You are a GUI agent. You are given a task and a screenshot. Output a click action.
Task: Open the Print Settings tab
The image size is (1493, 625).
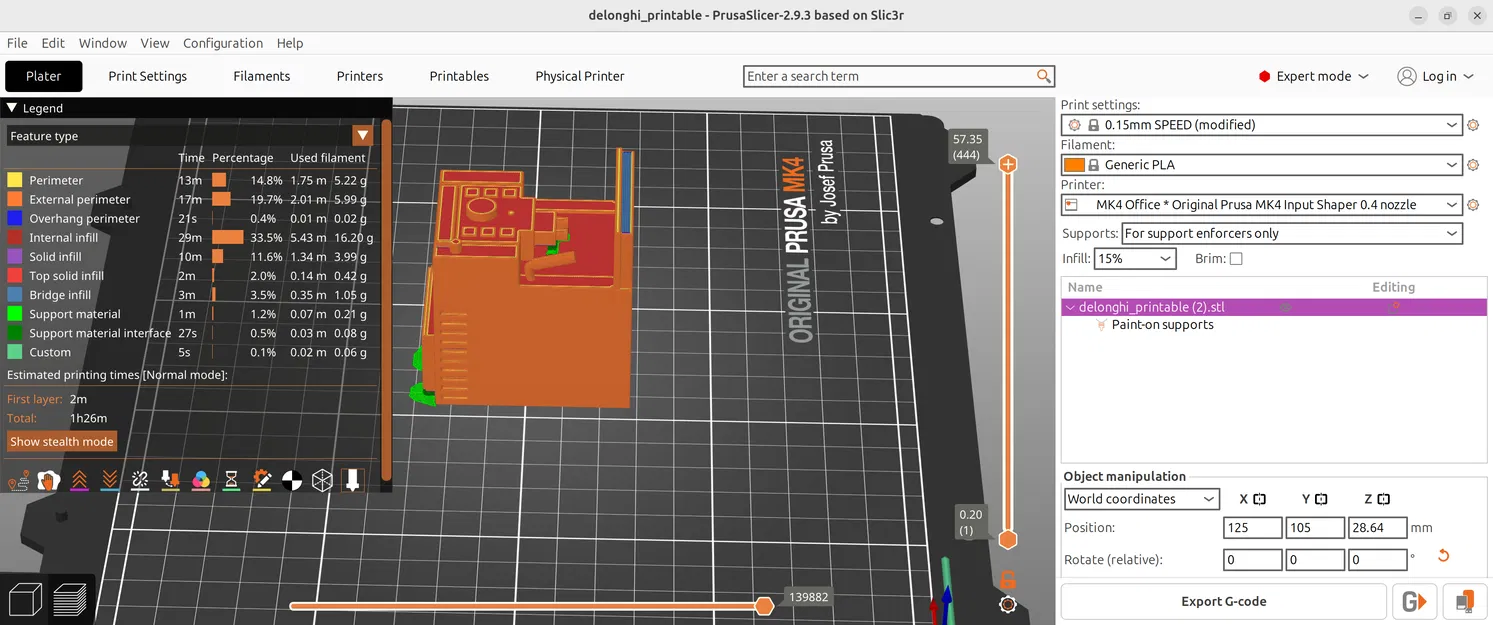[148, 76]
